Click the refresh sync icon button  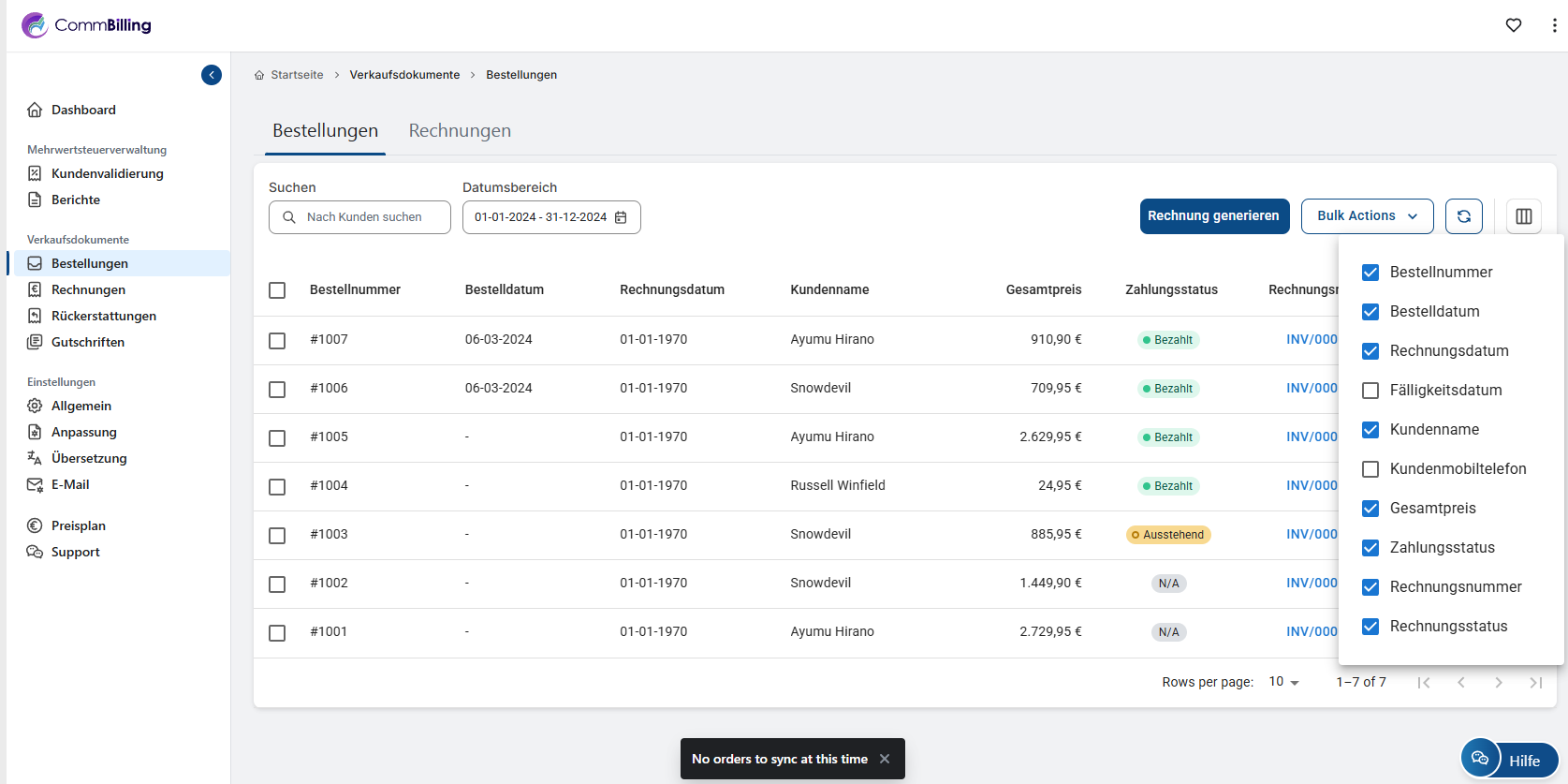point(1463,216)
